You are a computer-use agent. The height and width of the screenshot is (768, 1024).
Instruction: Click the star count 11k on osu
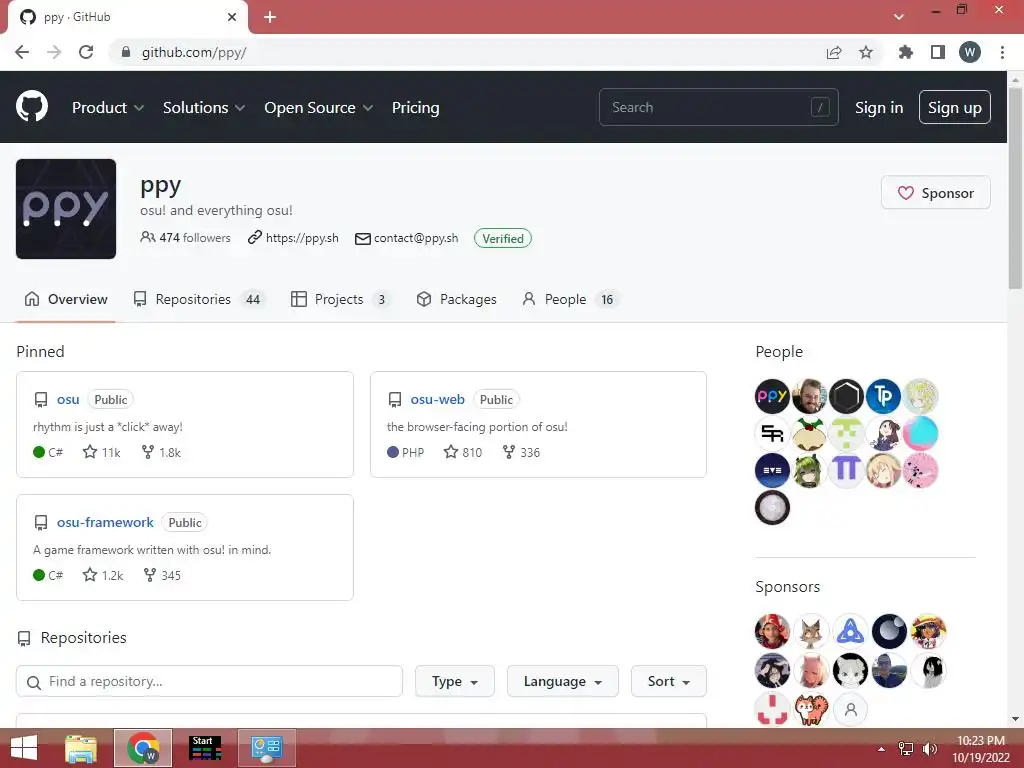pos(102,452)
